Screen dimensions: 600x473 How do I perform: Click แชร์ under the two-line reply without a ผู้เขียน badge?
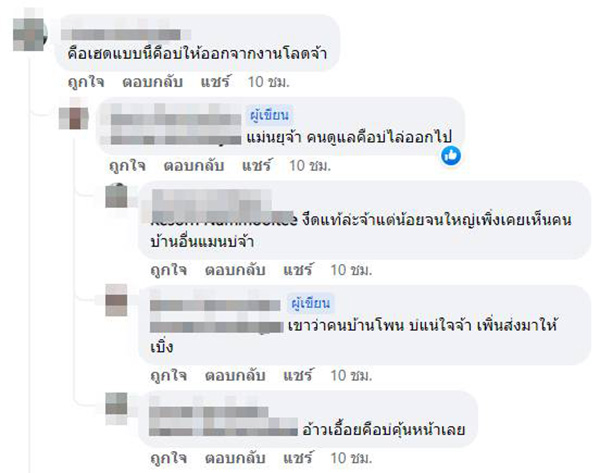coord(298,270)
